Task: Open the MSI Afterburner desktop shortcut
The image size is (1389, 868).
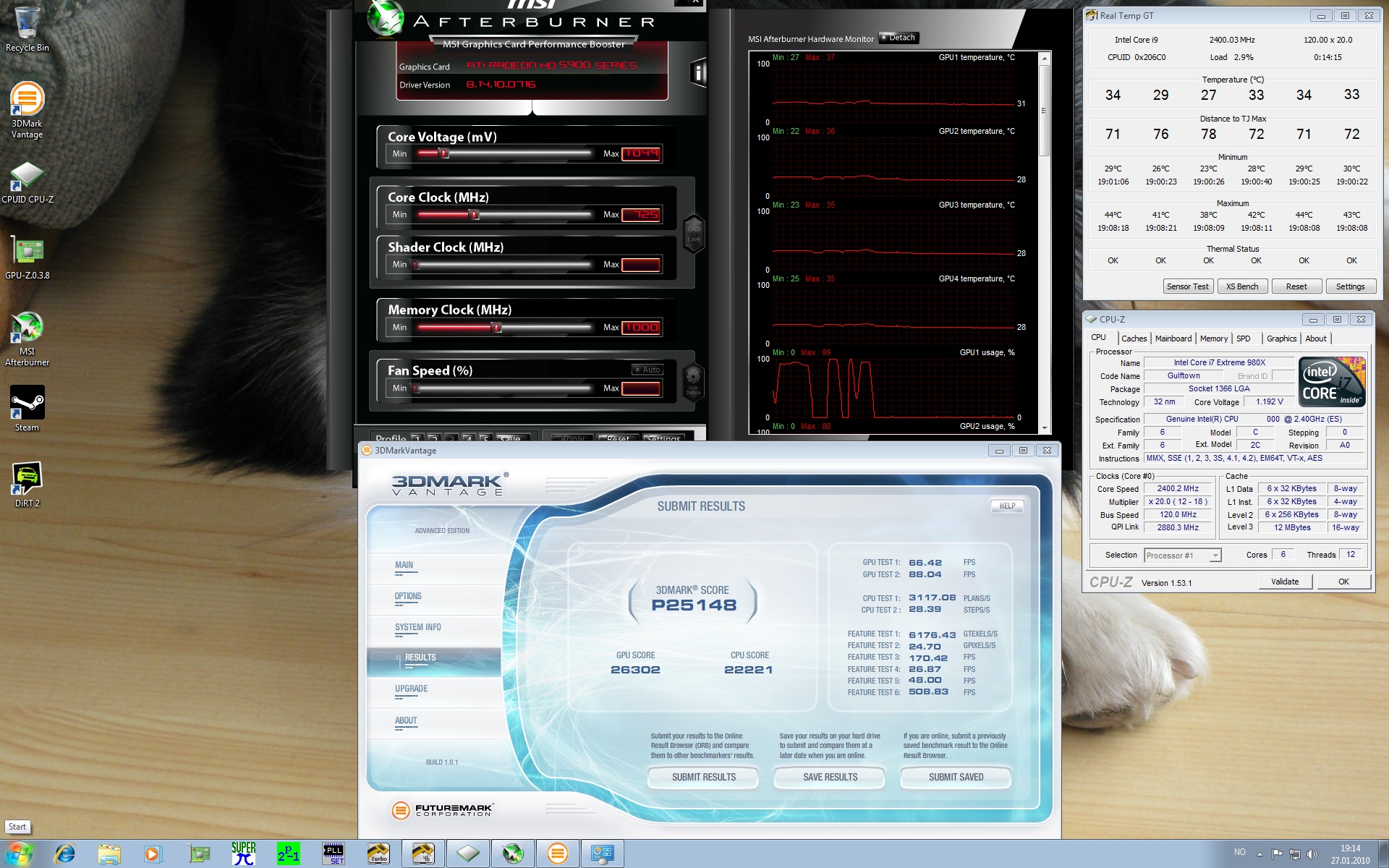Action: click(27, 338)
